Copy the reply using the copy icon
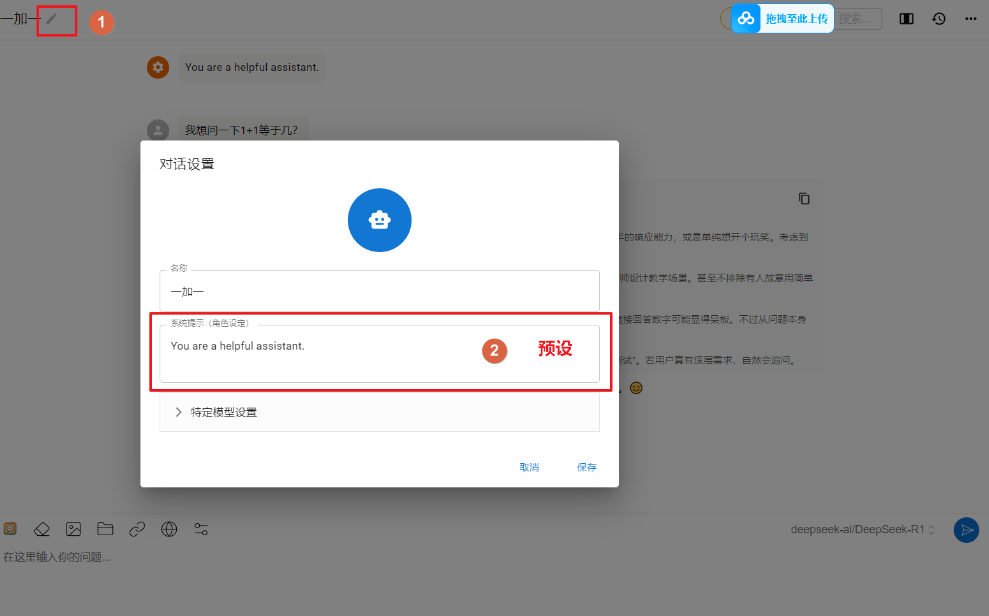Image resolution: width=989 pixels, height=616 pixels. [x=804, y=199]
